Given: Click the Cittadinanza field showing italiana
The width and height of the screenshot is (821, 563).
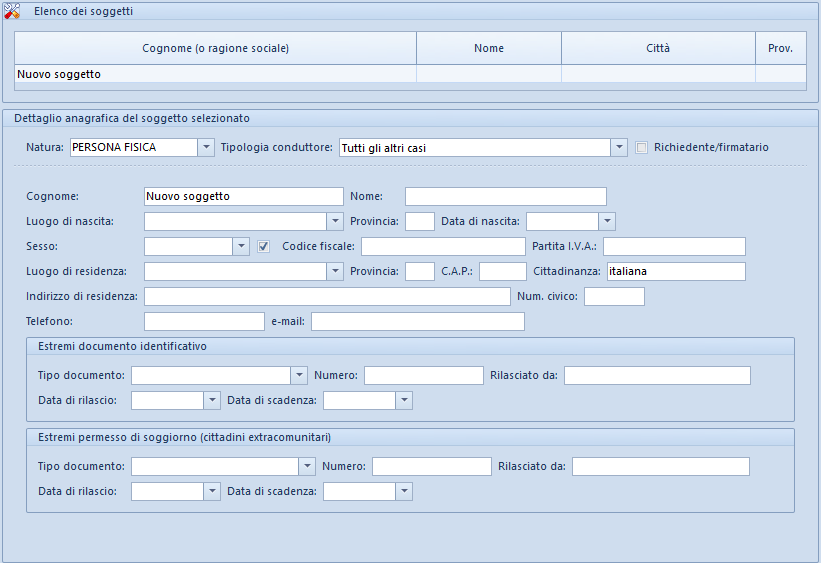Looking at the screenshot, I should point(676,272).
